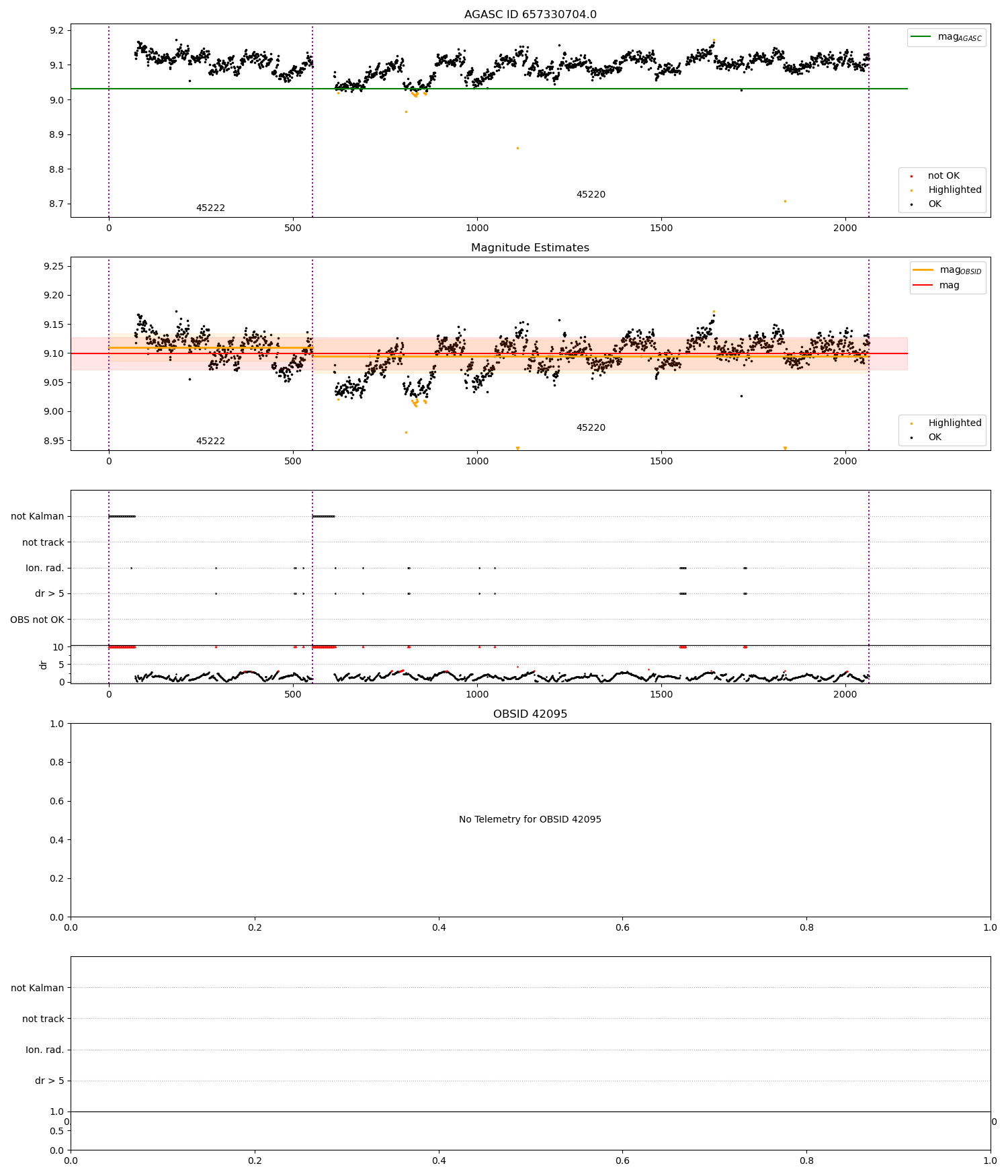Click the 'No Telemetry for OBSID 42095' message
The height and width of the screenshot is (1176, 1008).
pos(530,820)
